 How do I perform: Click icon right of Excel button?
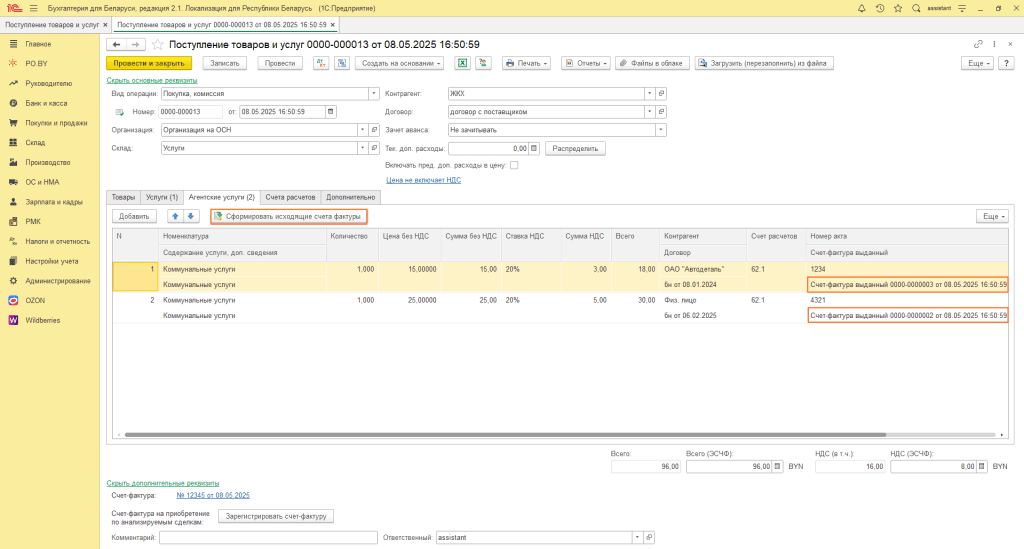click(483, 63)
